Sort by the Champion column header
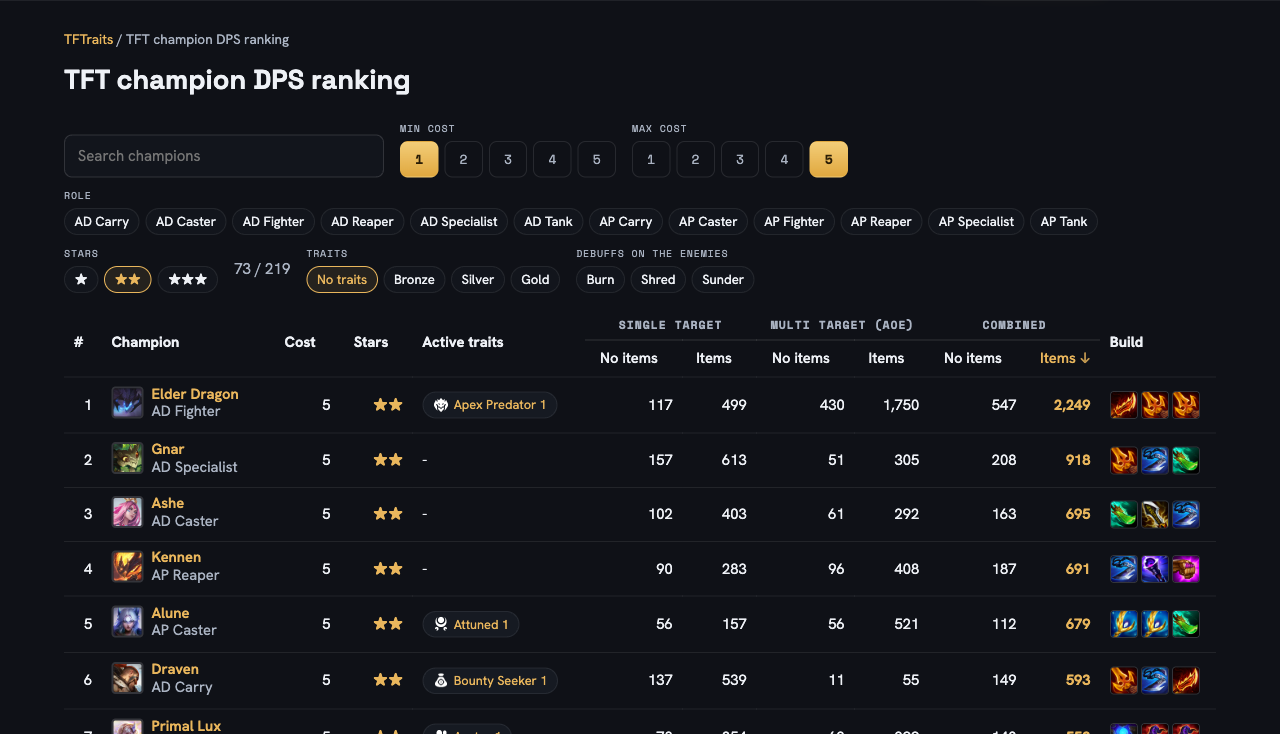Viewport: 1280px width, 734px height. [145, 342]
